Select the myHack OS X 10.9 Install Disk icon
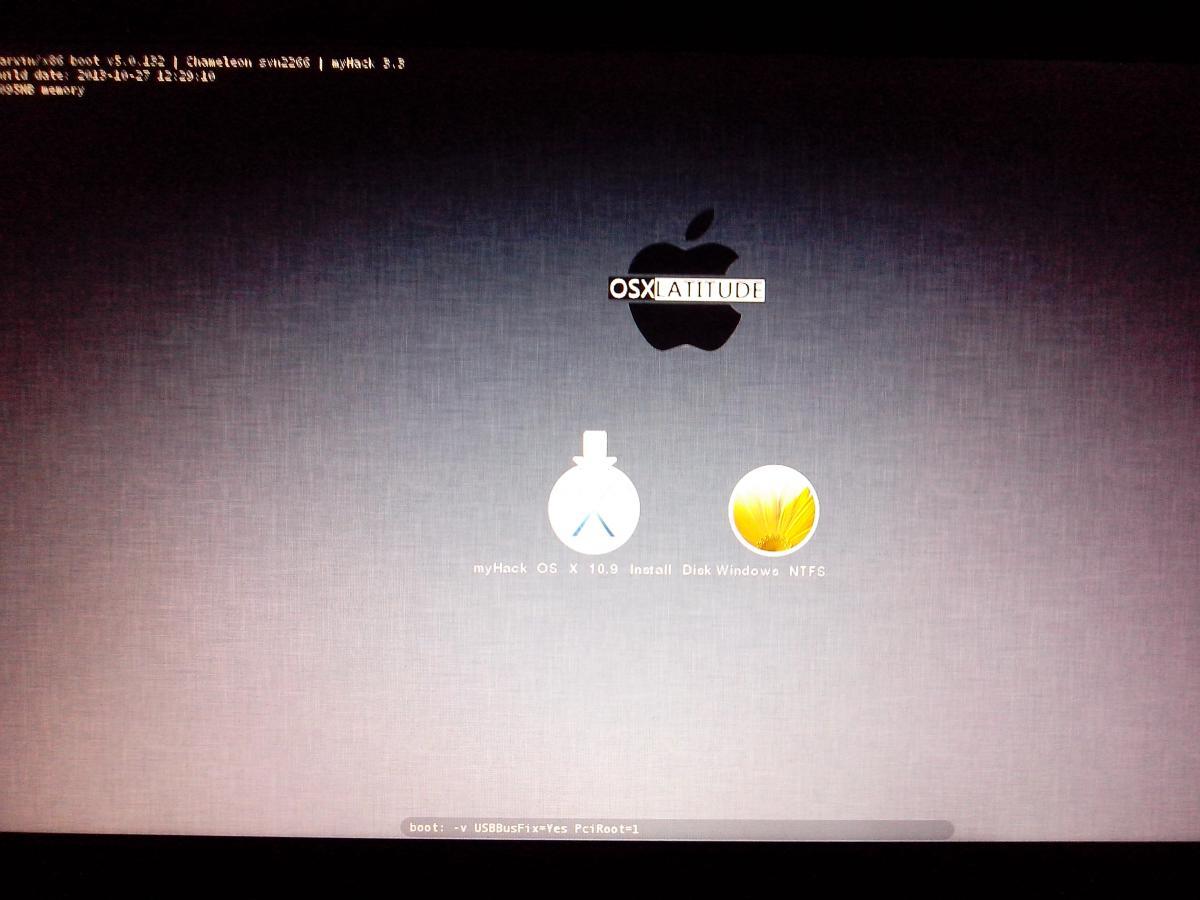 point(594,494)
